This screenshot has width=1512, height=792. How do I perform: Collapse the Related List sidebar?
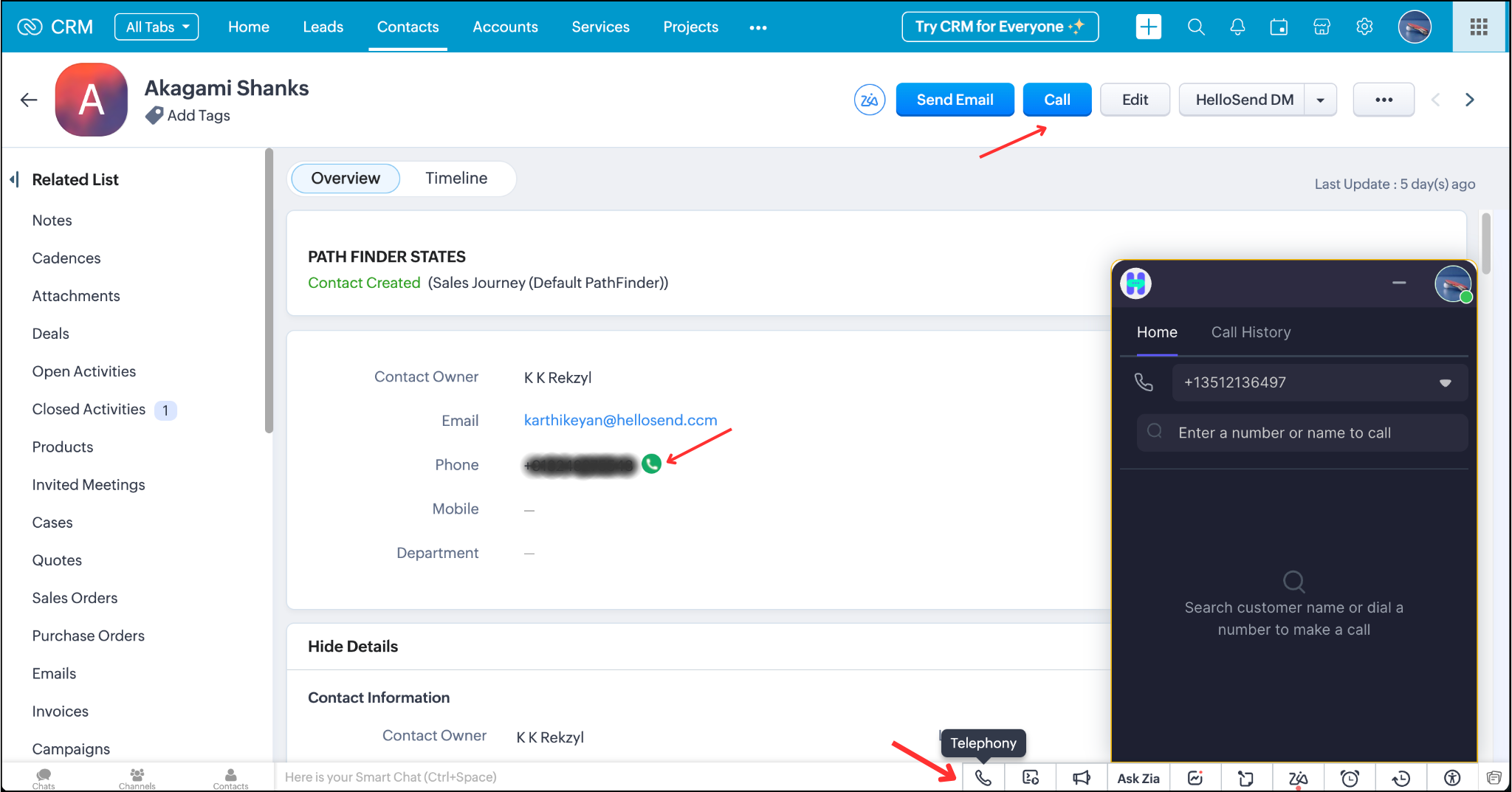14,179
